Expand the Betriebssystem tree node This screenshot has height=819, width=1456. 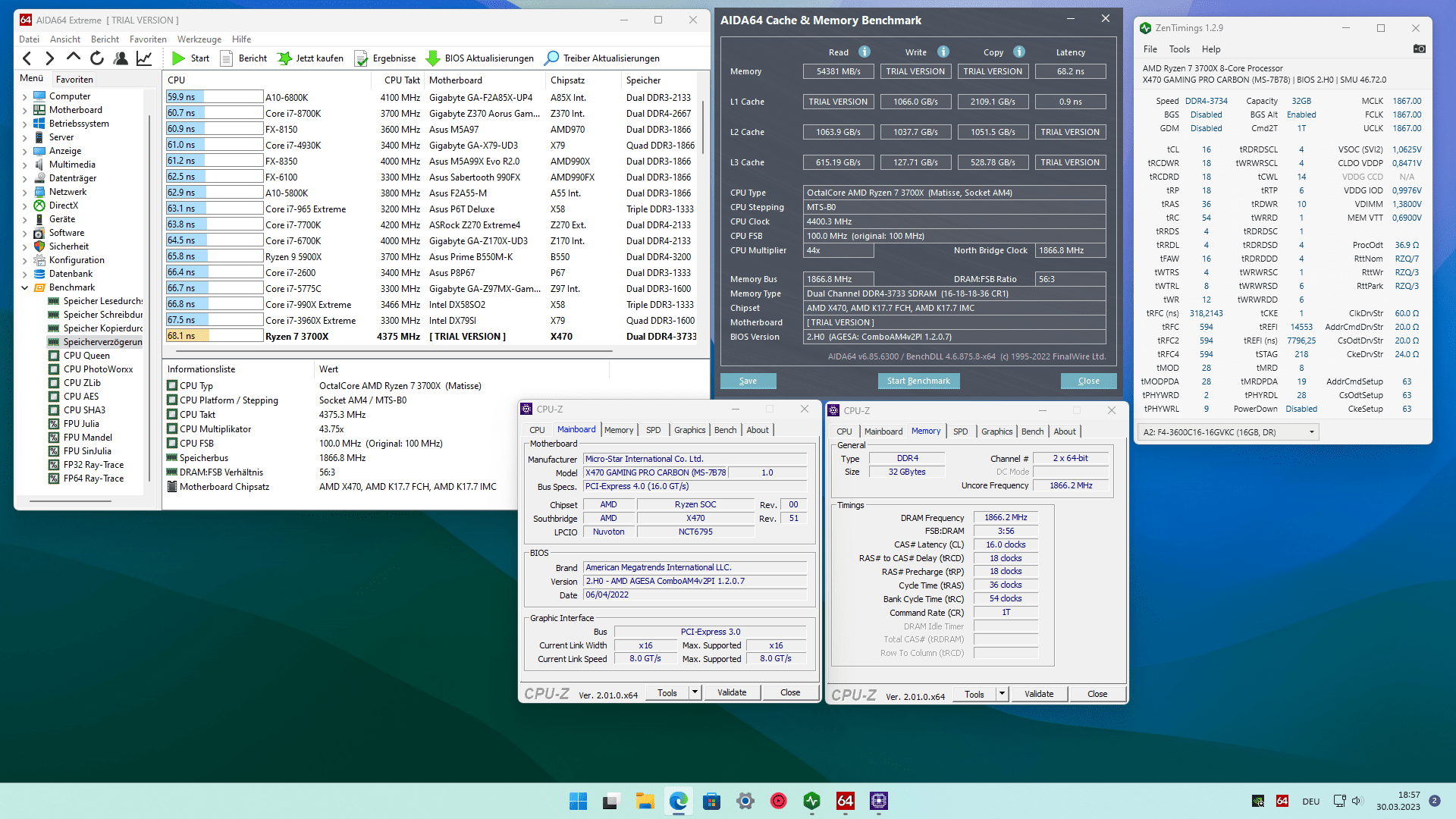point(24,124)
